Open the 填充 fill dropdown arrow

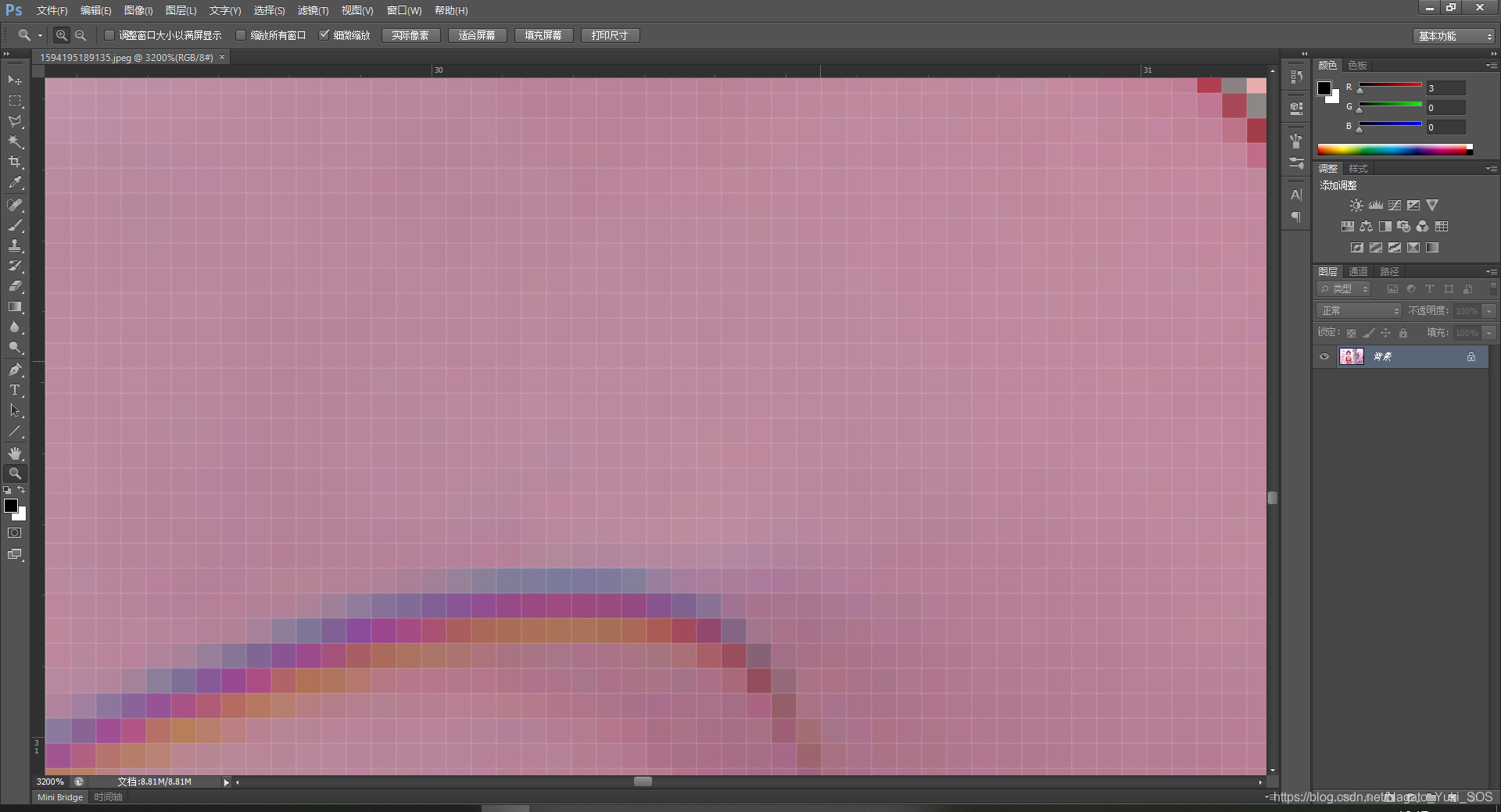(1489, 333)
